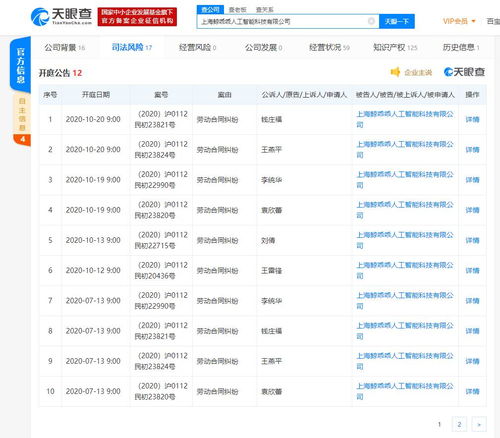Image resolution: width=500 pixels, height=438 pixels.
Task: Select the 自主信息 side tab with badge 4
Action: coord(22,119)
